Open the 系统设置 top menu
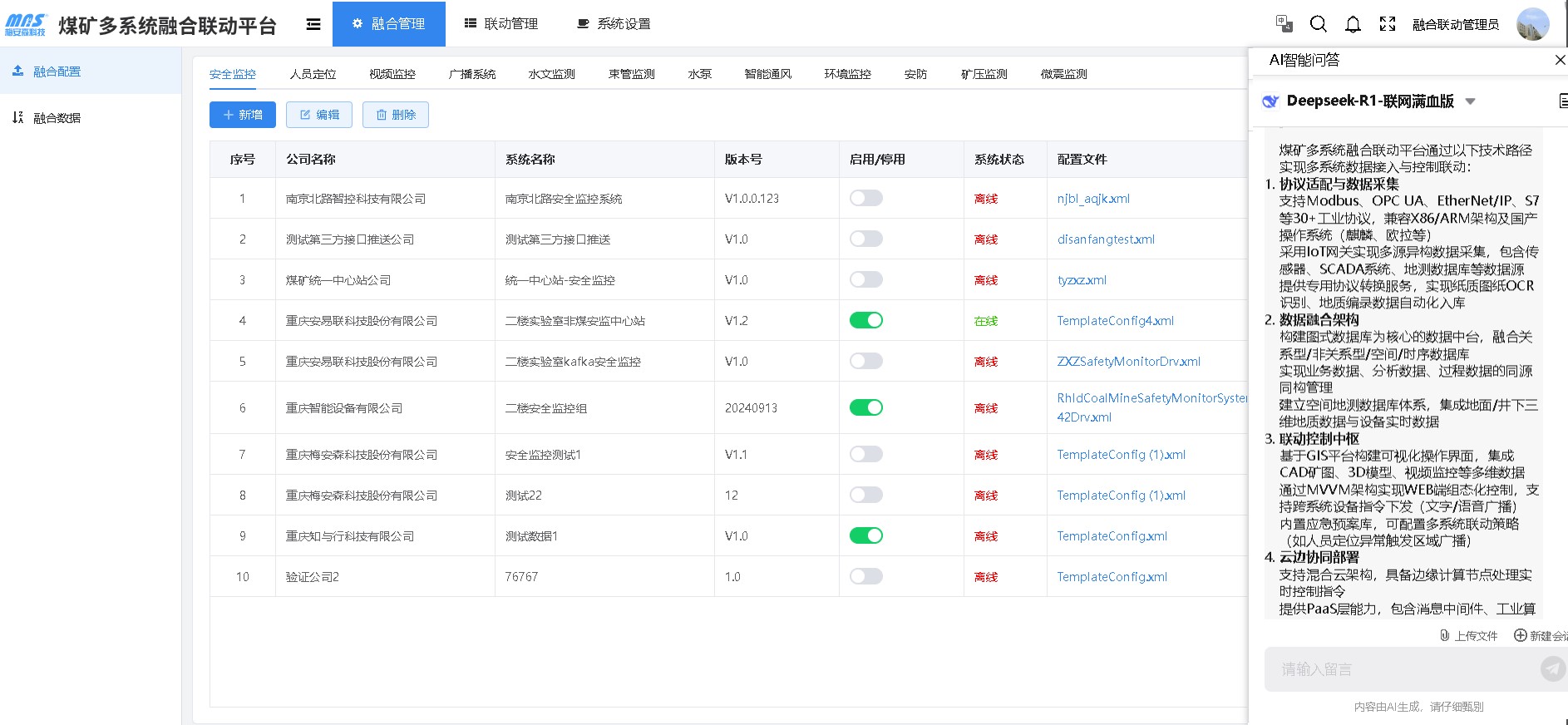The width and height of the screenshot is (1568, 725). tap(614, 24)
